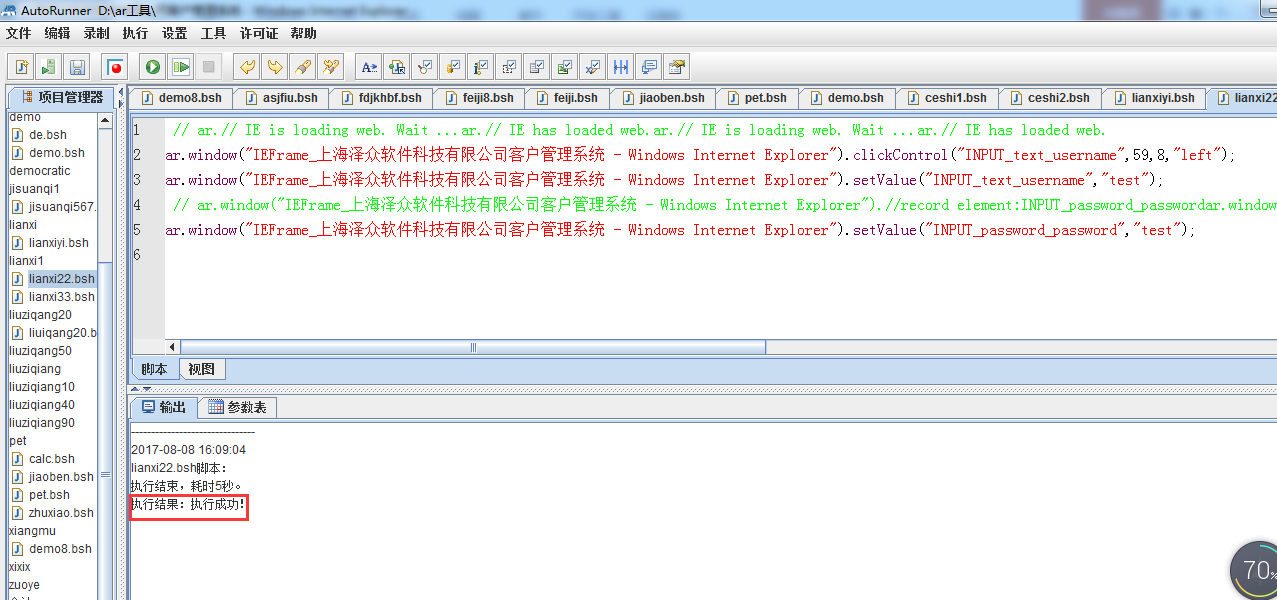Click the blue vertical bars toolbar icon
The image size is (1277, 600).
pyautogui.click(x=621, y=67)
